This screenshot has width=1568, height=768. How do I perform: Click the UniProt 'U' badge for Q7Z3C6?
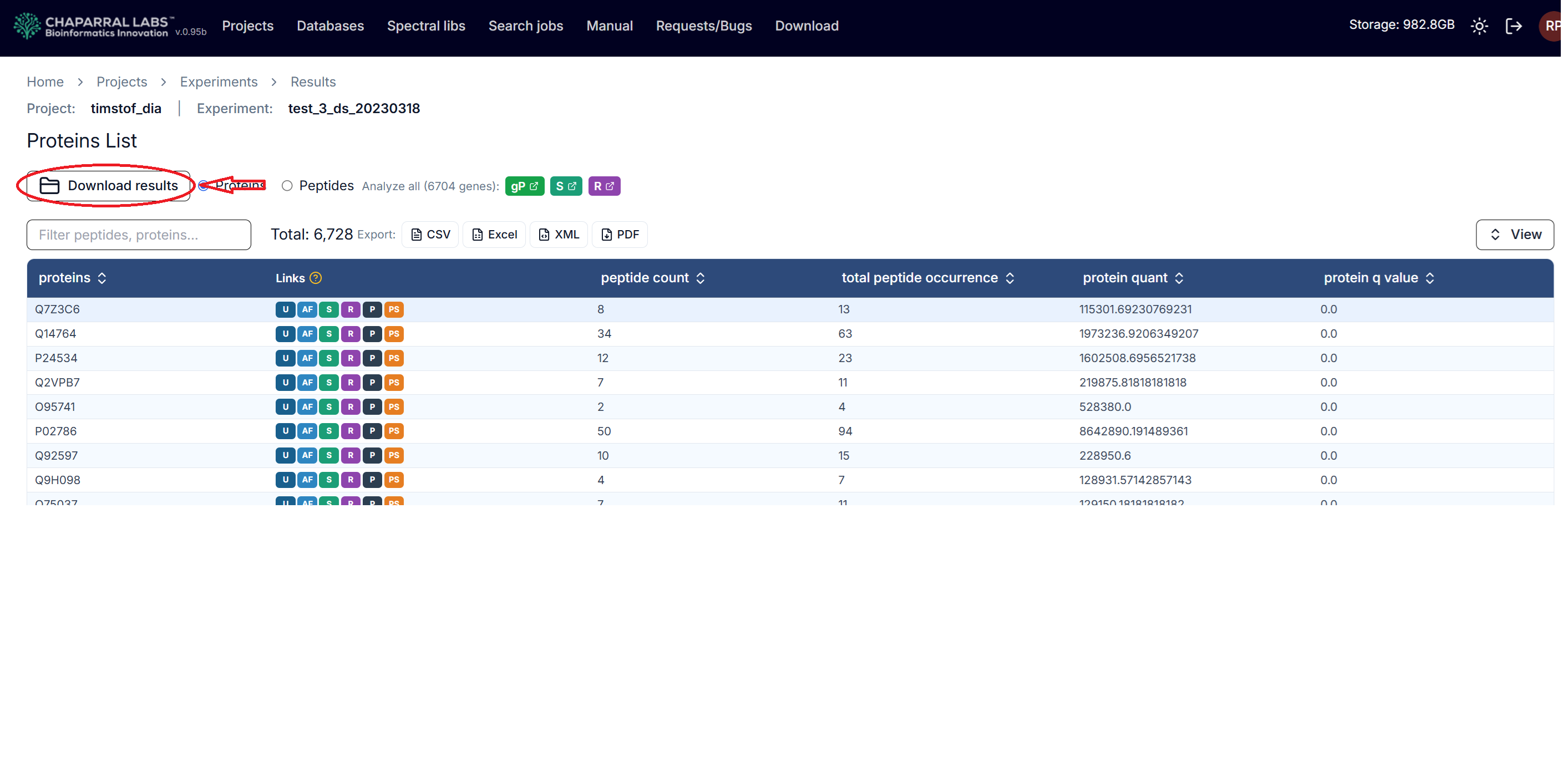pos(285,309)
